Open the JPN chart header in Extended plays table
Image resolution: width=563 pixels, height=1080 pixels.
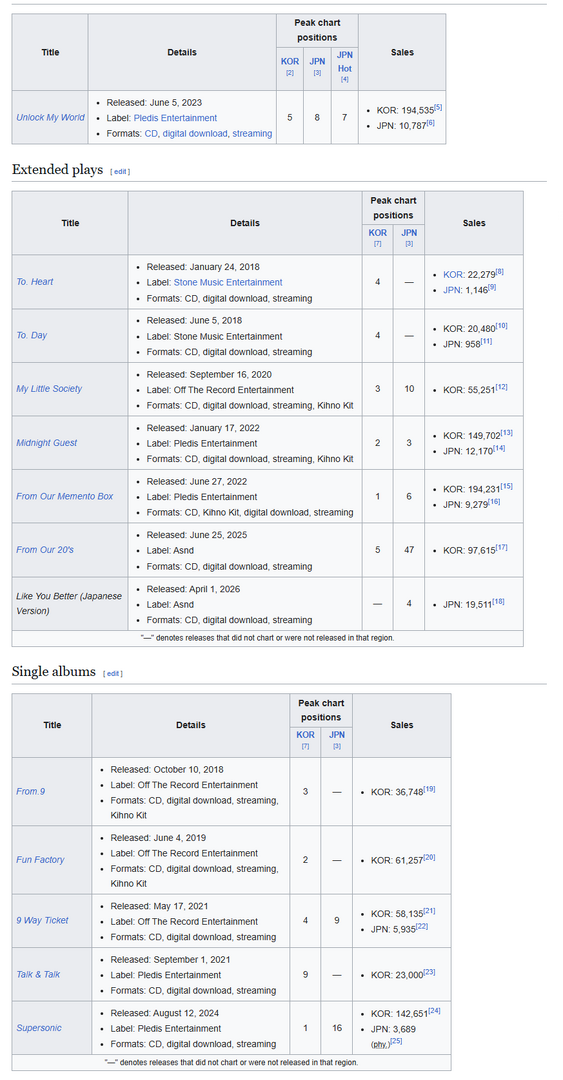coord(409,233)
